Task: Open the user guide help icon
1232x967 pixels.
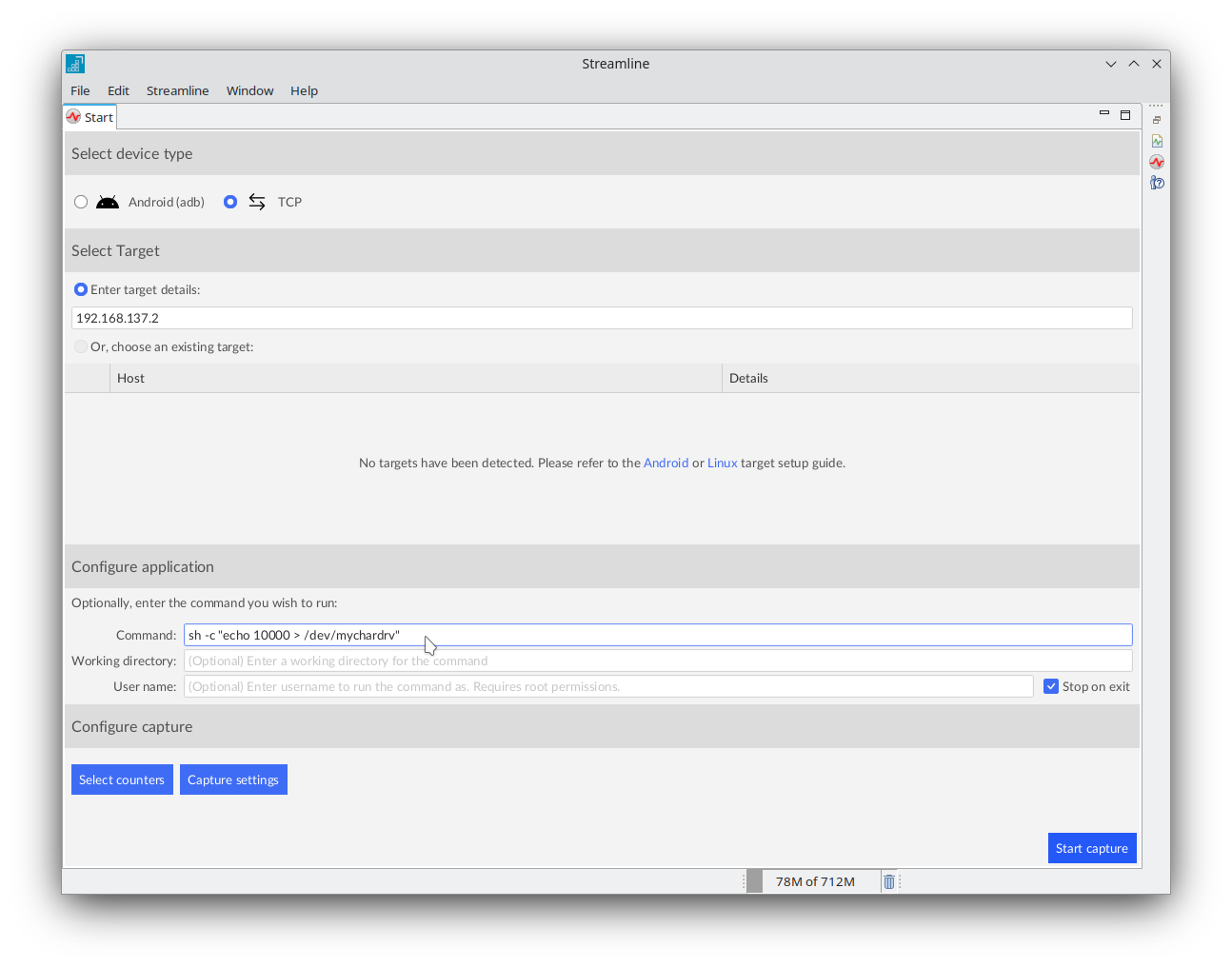Action: coord(1156,183)
